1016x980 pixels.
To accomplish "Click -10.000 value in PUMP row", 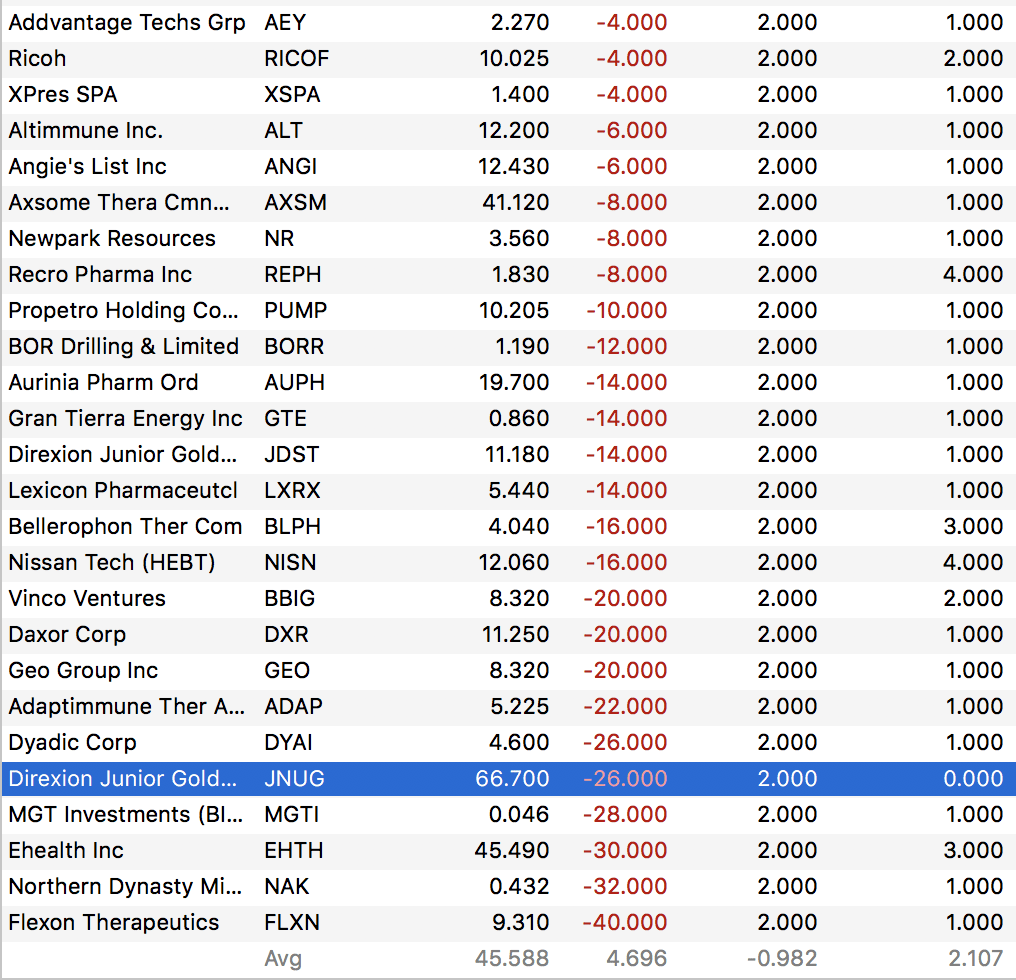I will click(x=627, y=310).
